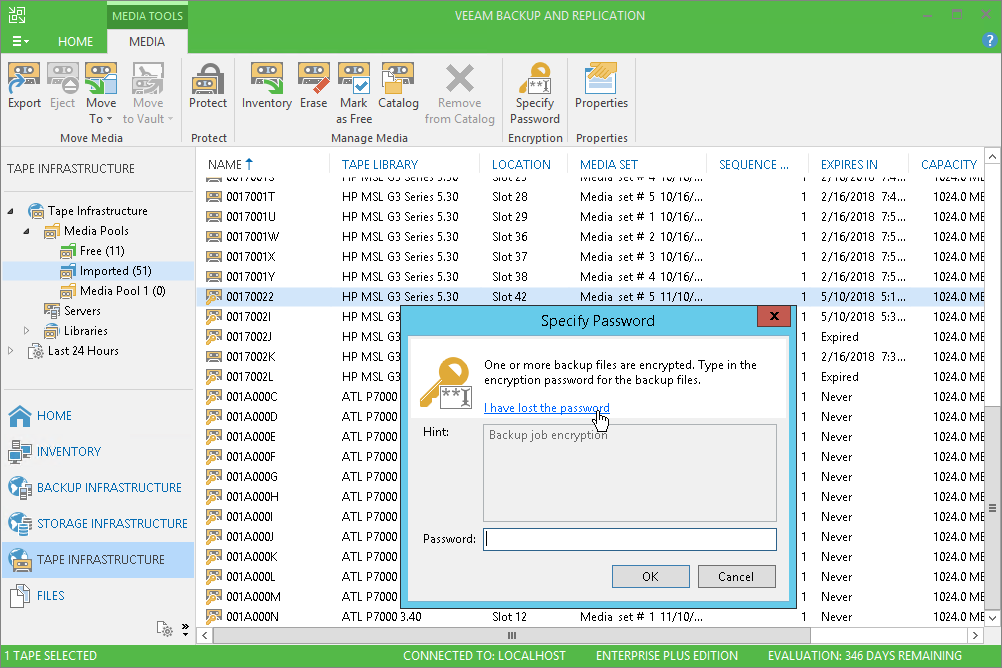Switch to the HOME ribbon tab
This screenshot has height=668, width=1002.
click(x=75, y=42)
